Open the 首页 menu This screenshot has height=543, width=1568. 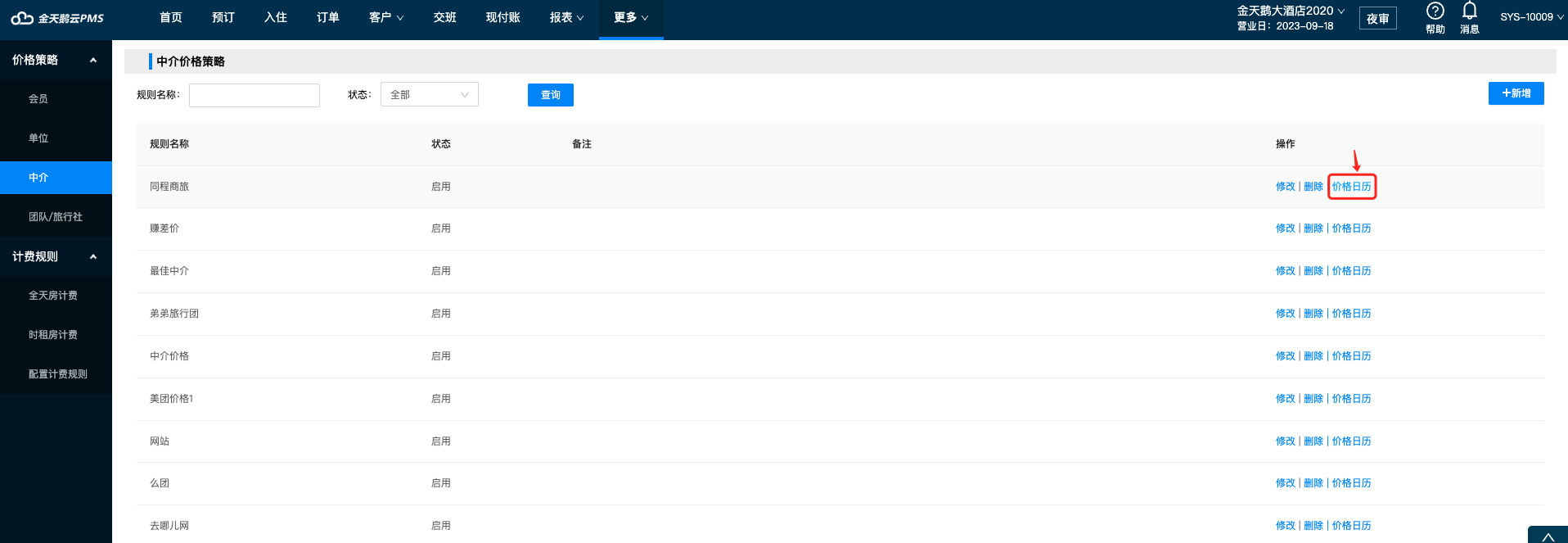(171, 17)
